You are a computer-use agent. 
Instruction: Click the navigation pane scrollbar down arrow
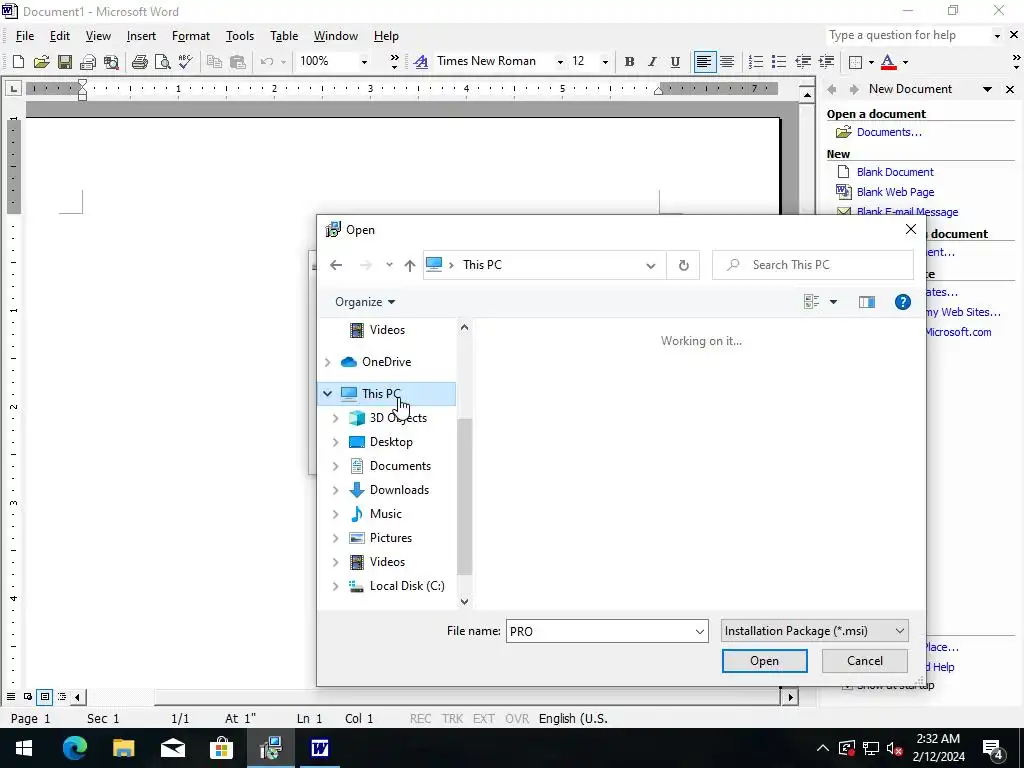click(464, 601)
